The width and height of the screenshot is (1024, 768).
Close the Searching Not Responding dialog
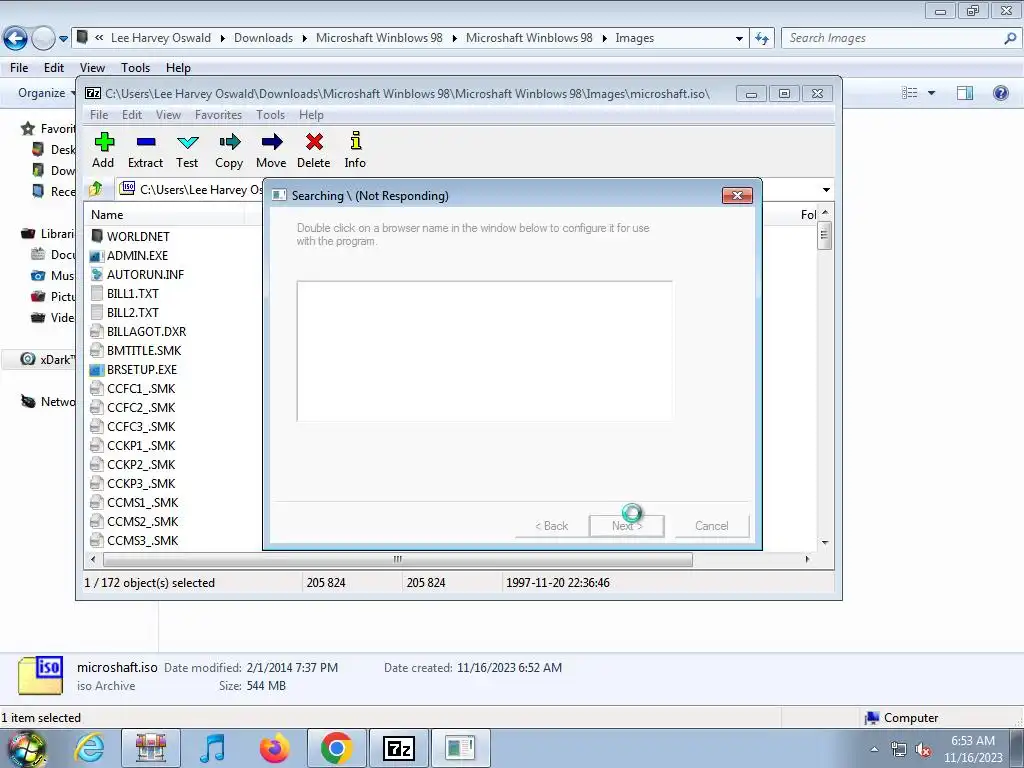[737, 195]
